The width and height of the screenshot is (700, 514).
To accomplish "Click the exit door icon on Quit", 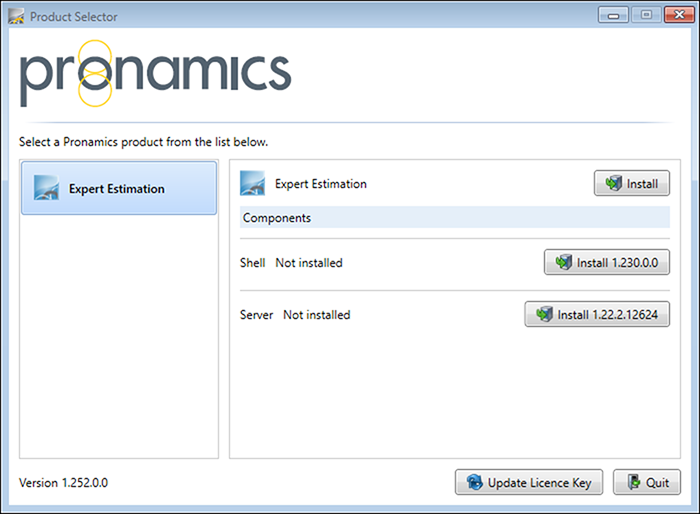I will pyautogui.click(x=630, y=483).
